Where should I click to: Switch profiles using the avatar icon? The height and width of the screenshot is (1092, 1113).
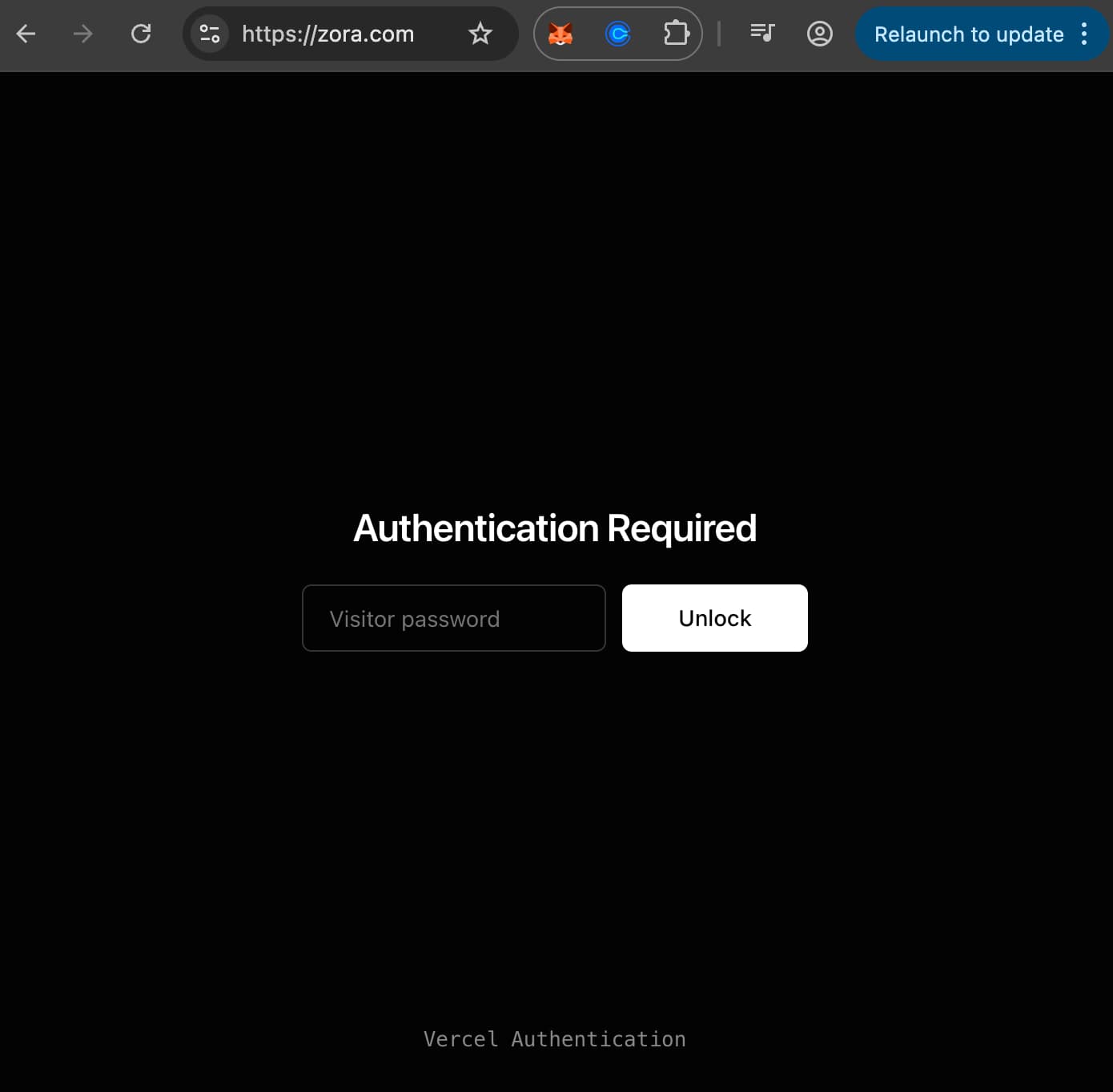820,34
